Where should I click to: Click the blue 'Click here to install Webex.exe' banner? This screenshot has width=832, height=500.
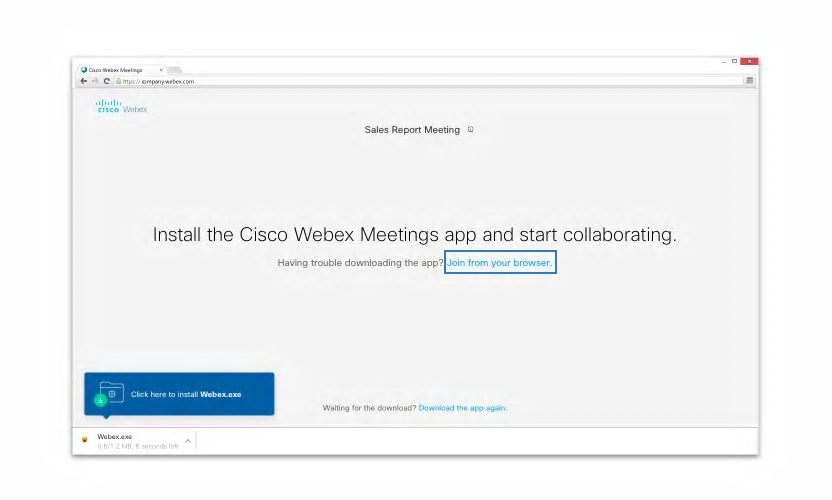(x=179, y=394)
